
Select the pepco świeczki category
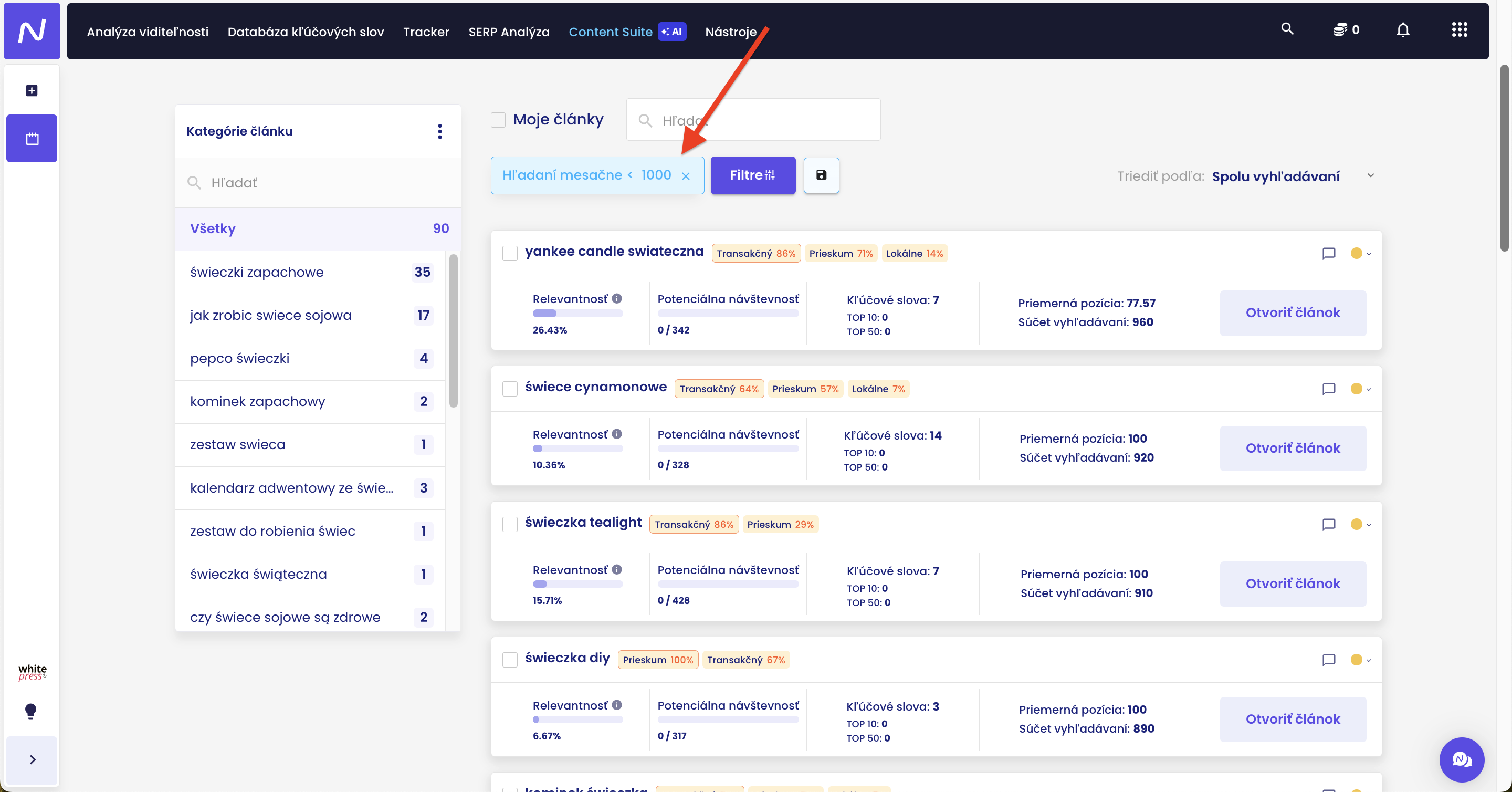(x=310, y=359)
